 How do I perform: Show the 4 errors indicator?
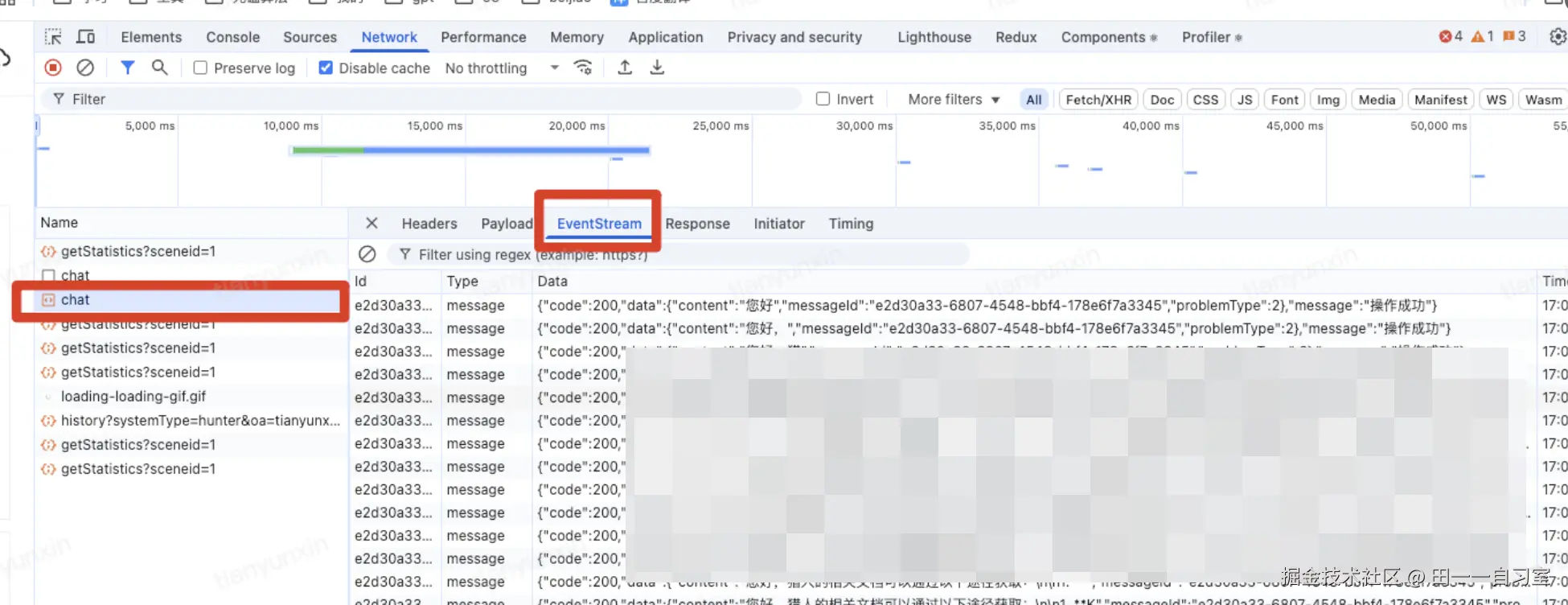[1451, 36]
